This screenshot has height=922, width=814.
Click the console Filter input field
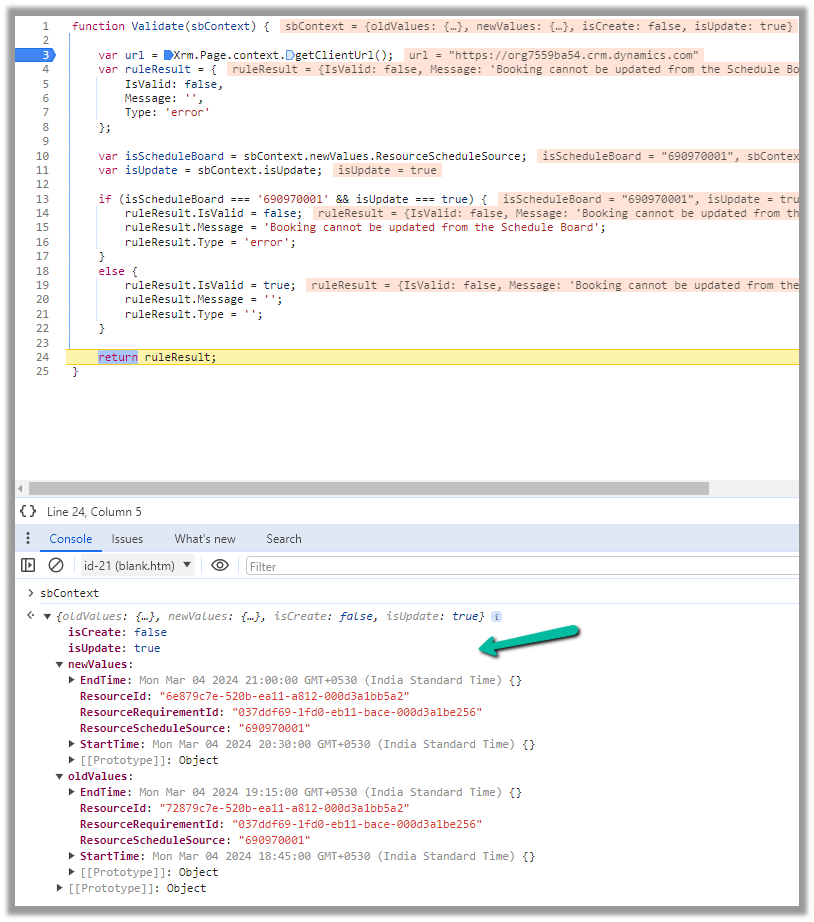tap(520, 566)
